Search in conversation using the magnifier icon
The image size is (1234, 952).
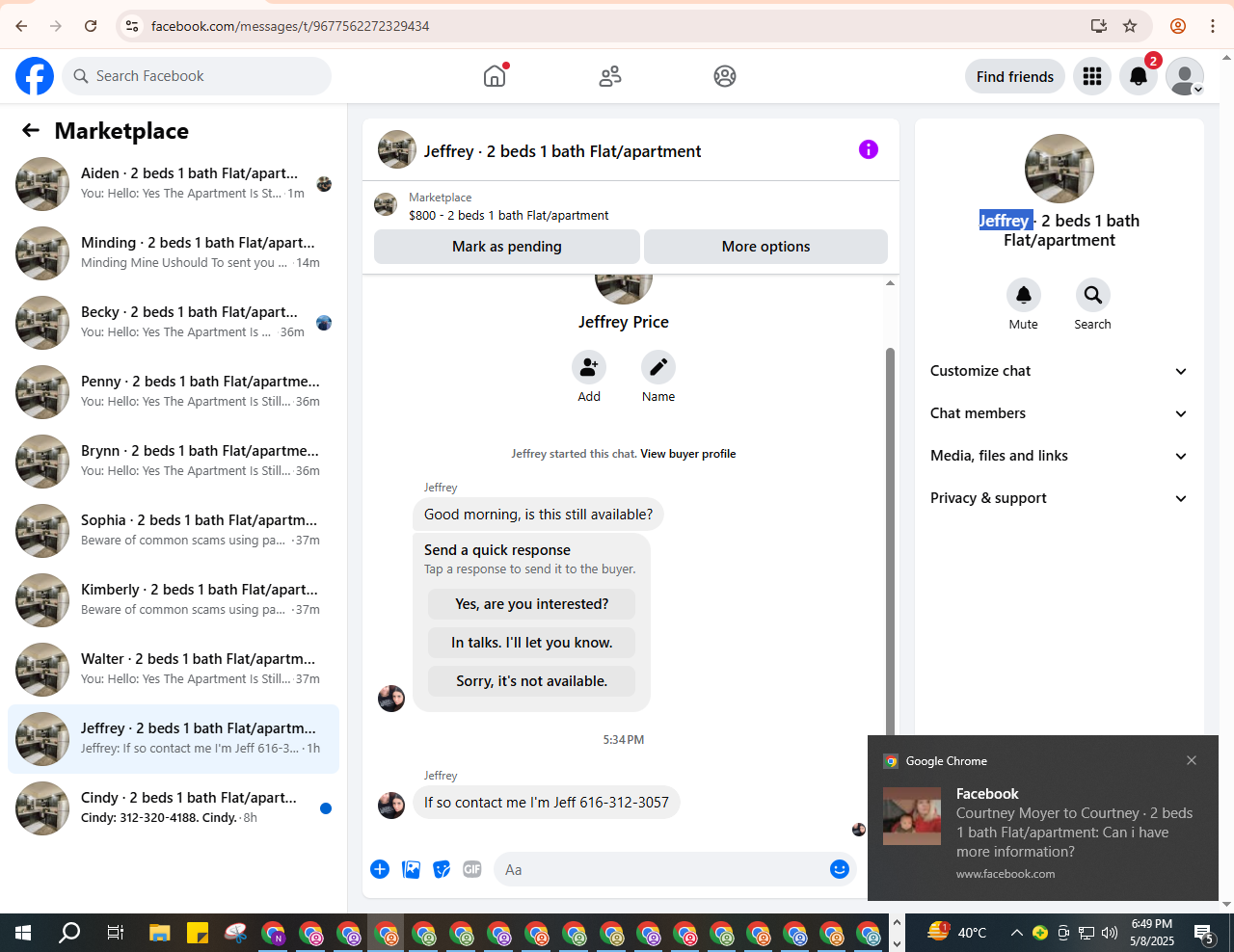pyautogui.click(x=1093, y=295)
